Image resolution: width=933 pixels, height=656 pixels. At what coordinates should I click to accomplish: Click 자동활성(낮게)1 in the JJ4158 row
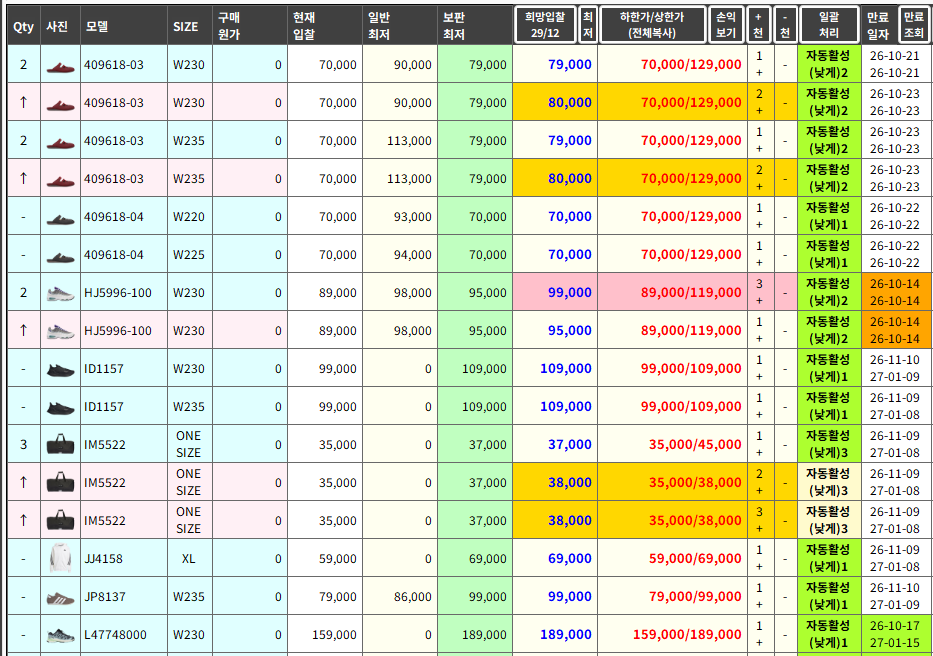(x=828, y=558)
